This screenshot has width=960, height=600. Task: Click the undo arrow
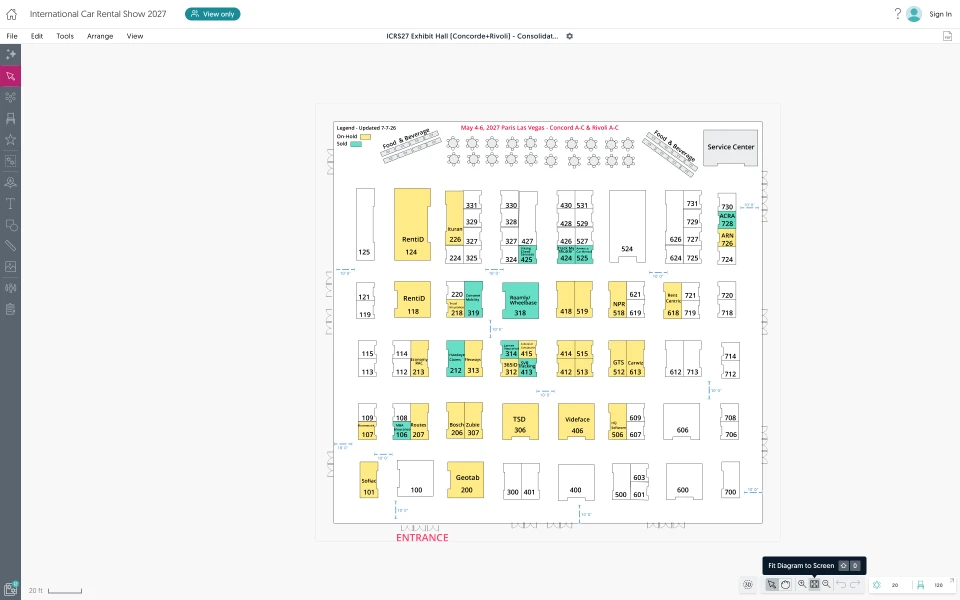841,585
